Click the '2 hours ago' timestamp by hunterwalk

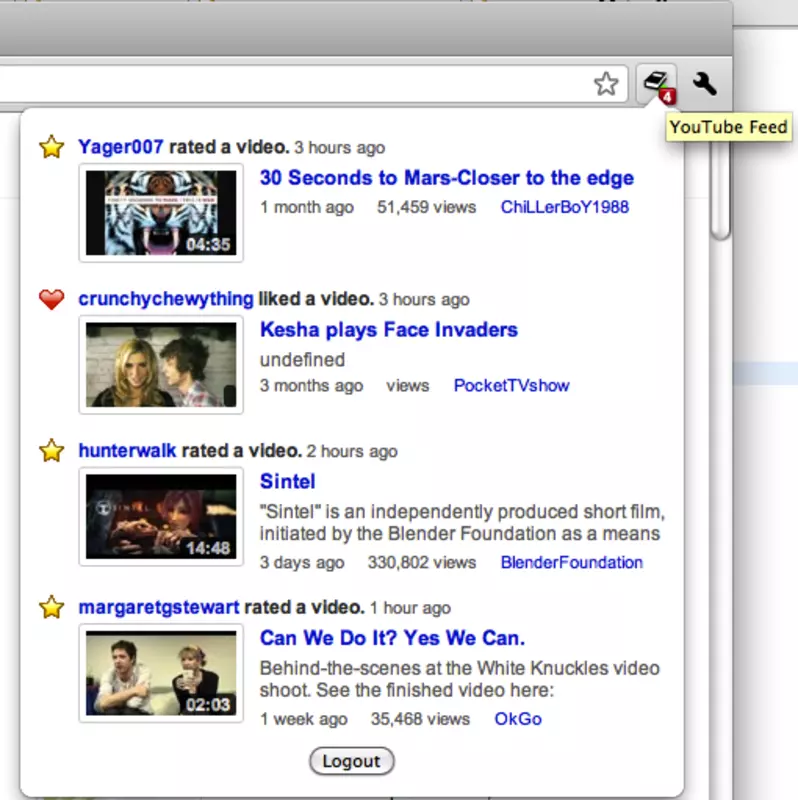point(352,451)
